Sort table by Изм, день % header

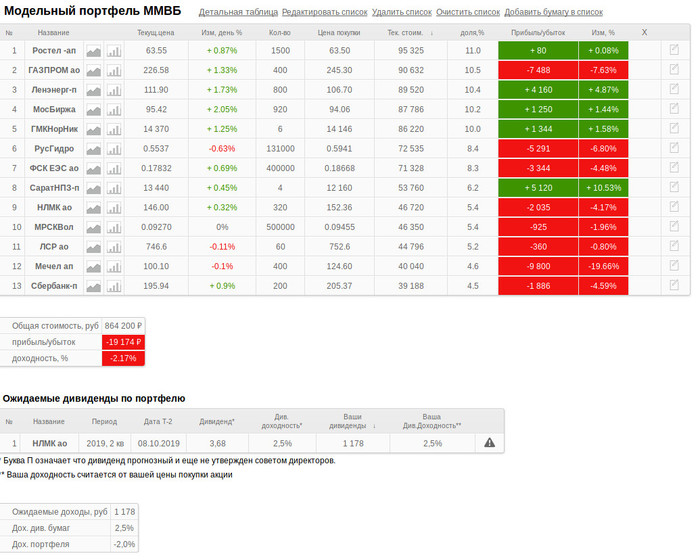tap(222, 32)
